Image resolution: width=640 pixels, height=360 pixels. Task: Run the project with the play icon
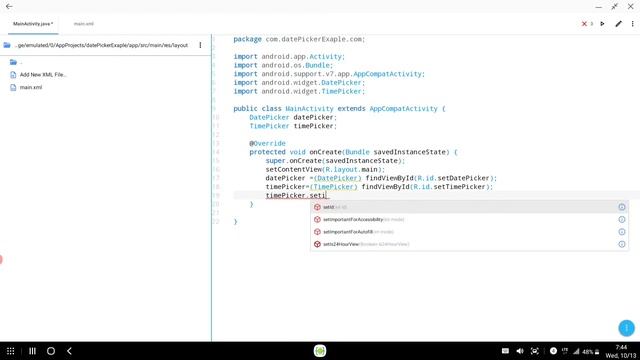point(602,24)
